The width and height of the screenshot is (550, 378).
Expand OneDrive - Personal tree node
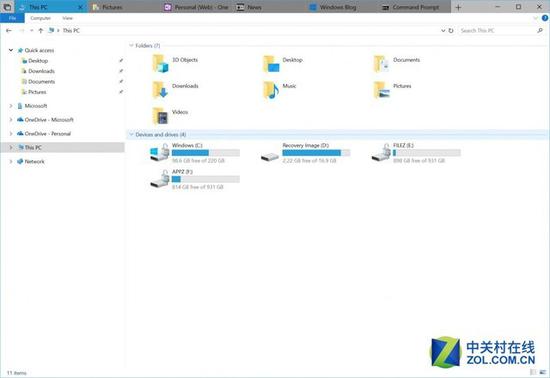(x=11, y=134)
